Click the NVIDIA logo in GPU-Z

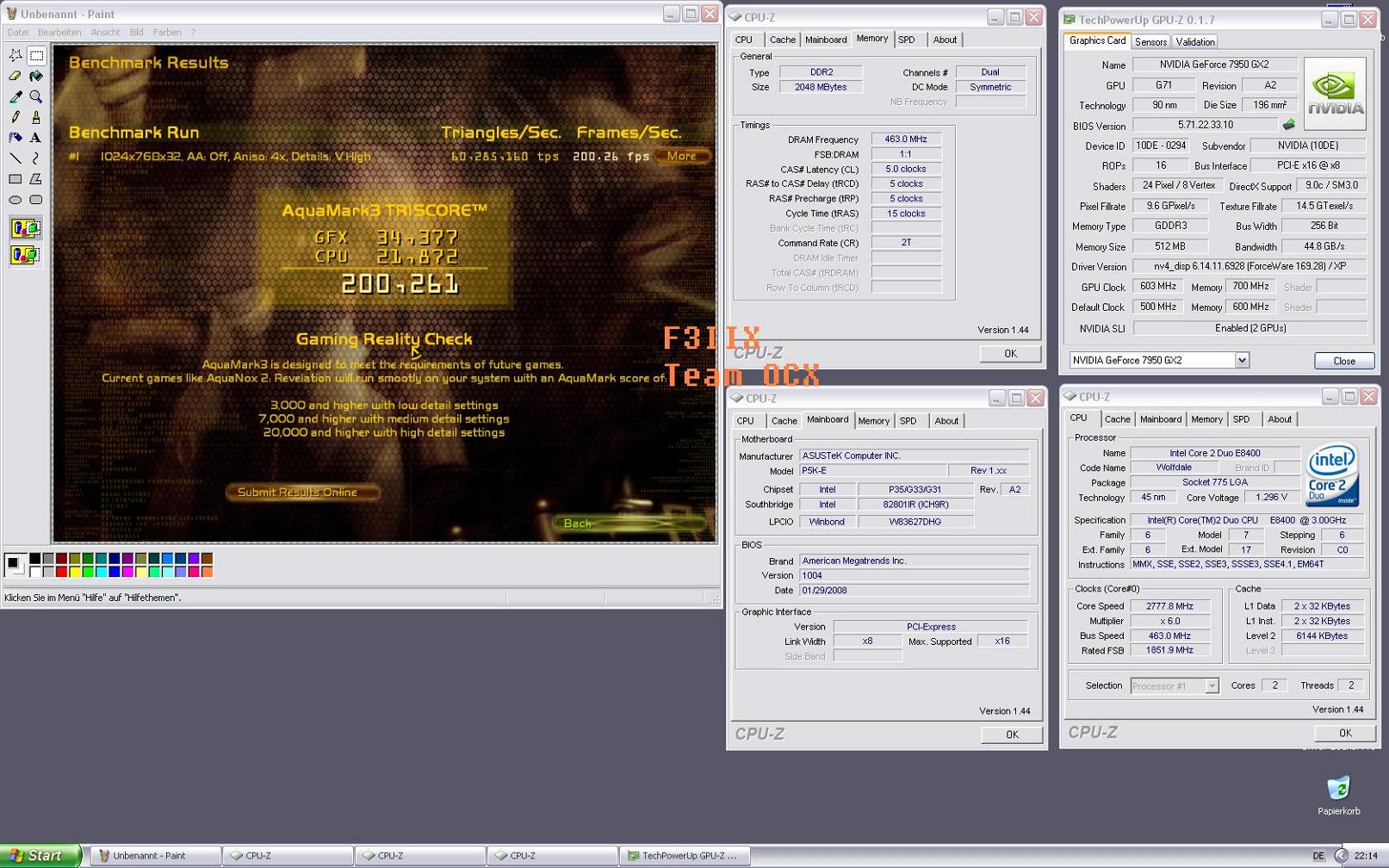point(1335,93)
